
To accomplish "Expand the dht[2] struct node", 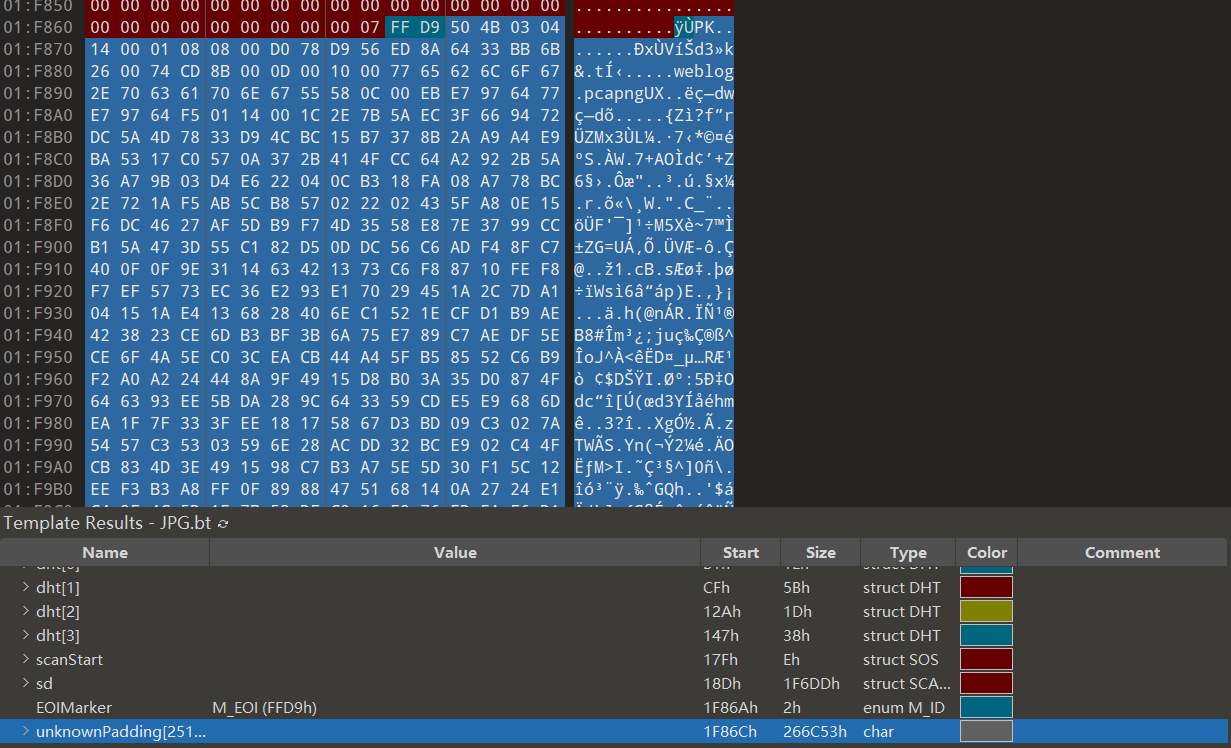I will [26, 612].
